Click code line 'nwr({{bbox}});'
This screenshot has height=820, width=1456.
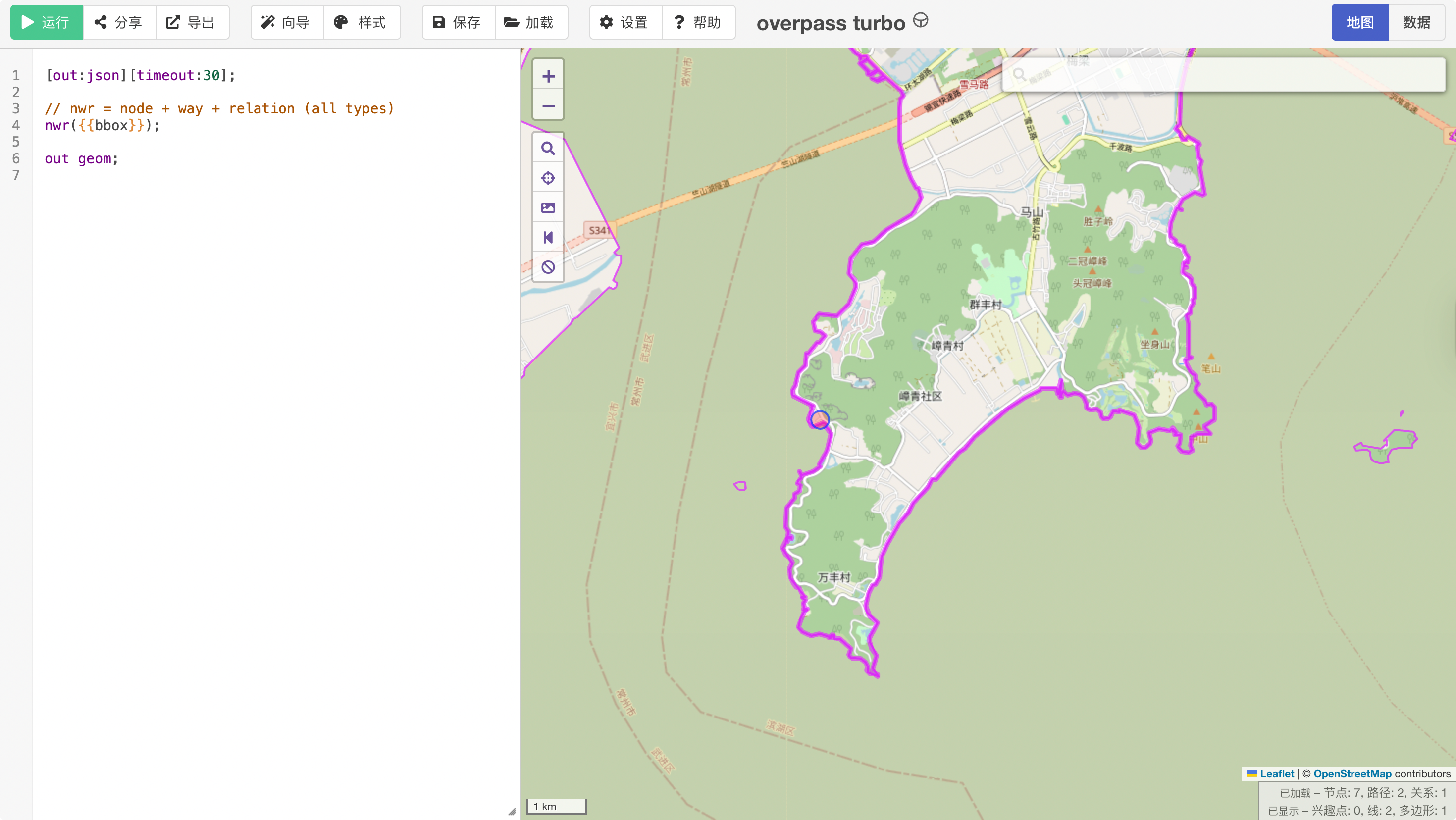103,125
